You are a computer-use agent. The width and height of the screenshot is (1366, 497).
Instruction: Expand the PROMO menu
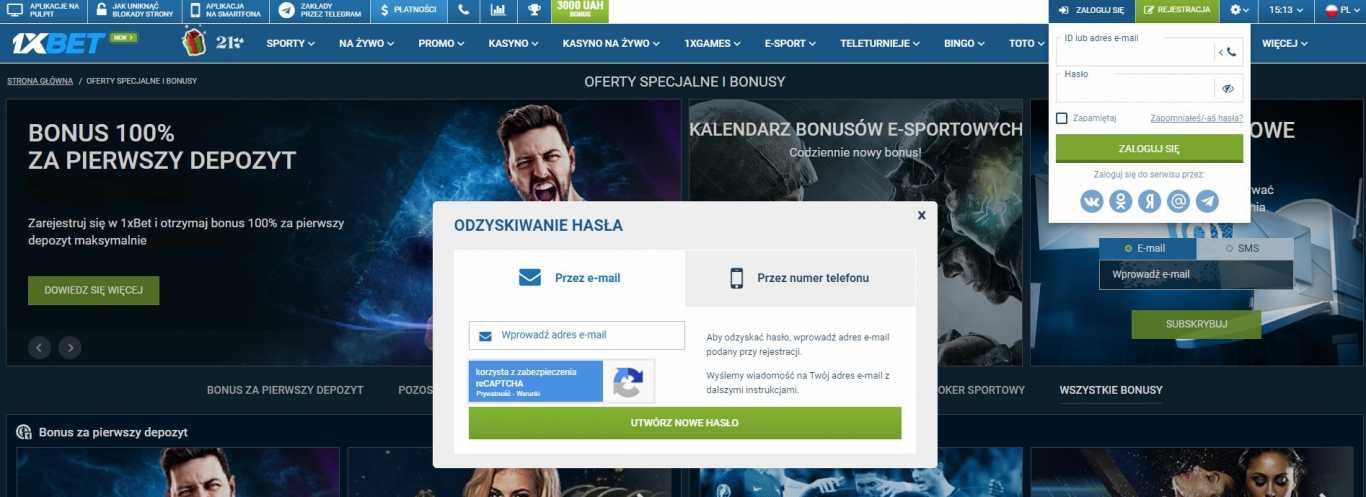pyautogui.click(x=441, y=44)
